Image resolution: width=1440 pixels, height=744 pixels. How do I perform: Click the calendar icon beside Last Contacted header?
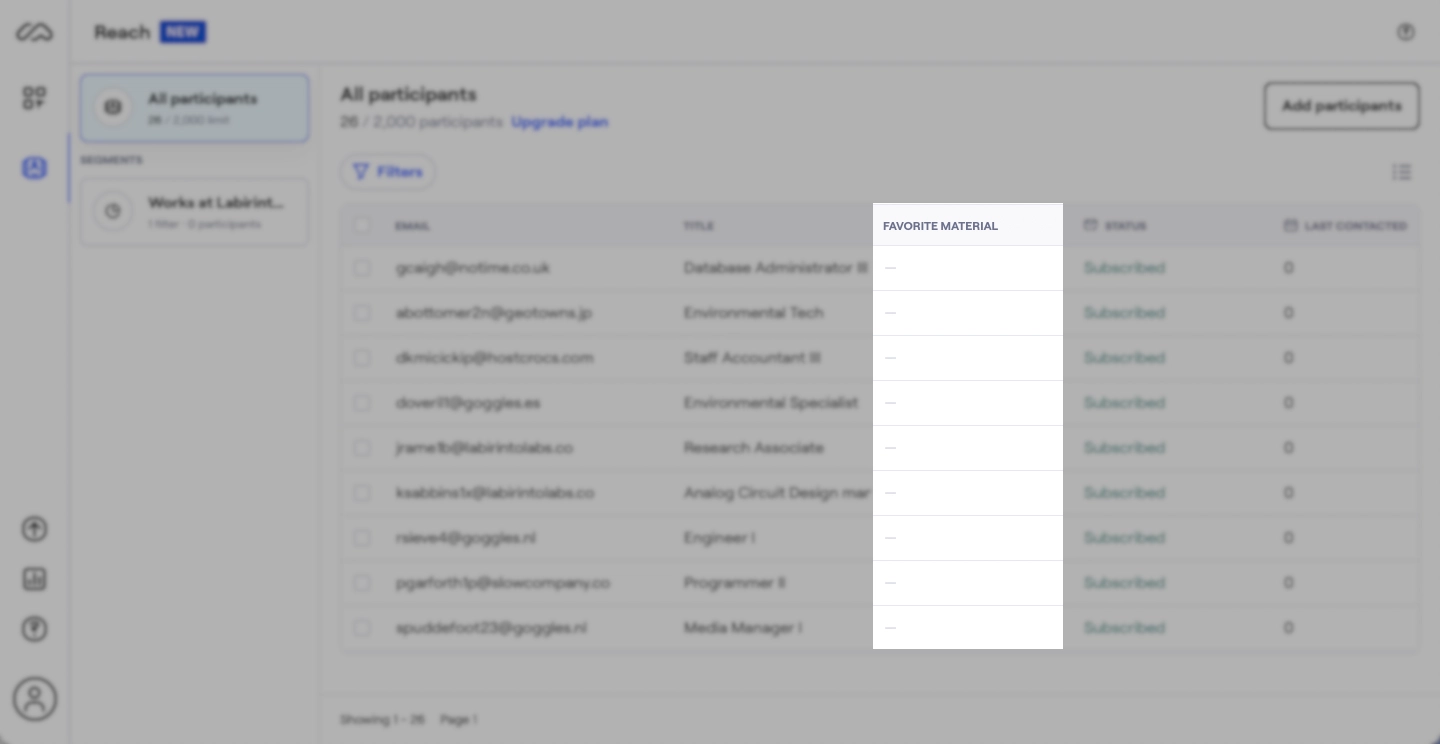(x=1291, y=226)
